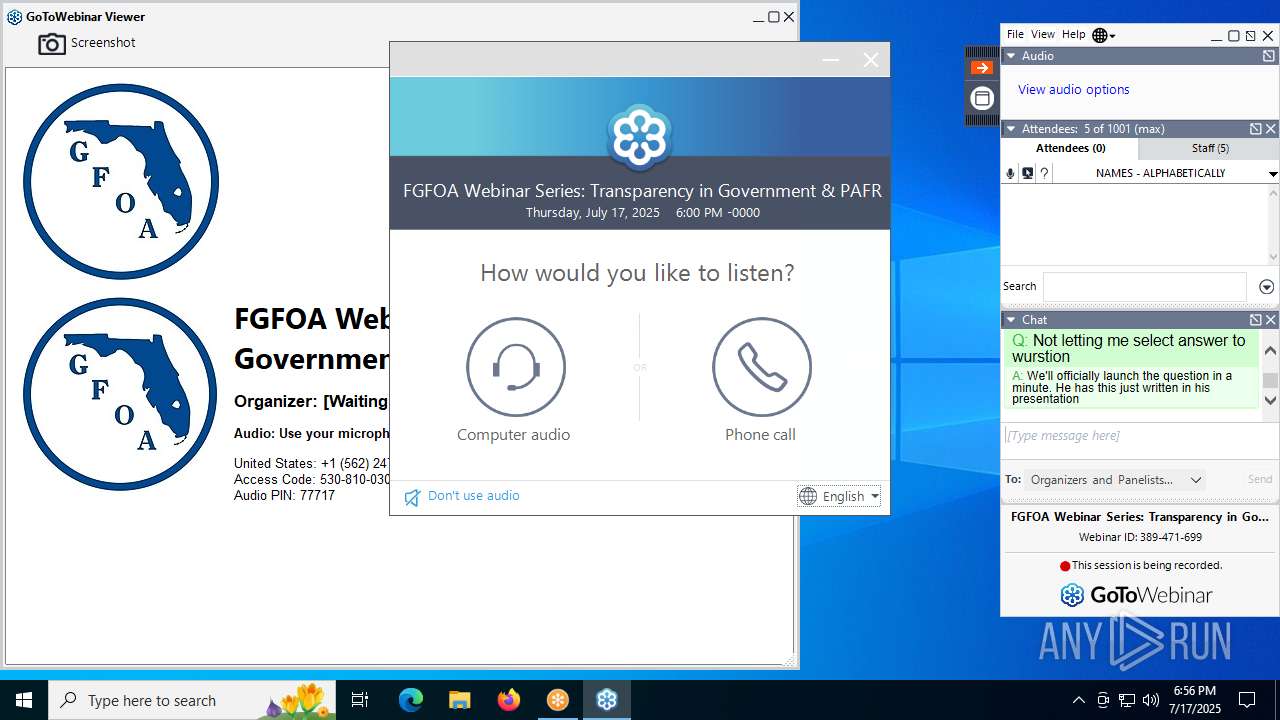The image size is (1280, 720).
Task: Open the English language dropdown
Action: pyautogui.click(x=839, y=496)
